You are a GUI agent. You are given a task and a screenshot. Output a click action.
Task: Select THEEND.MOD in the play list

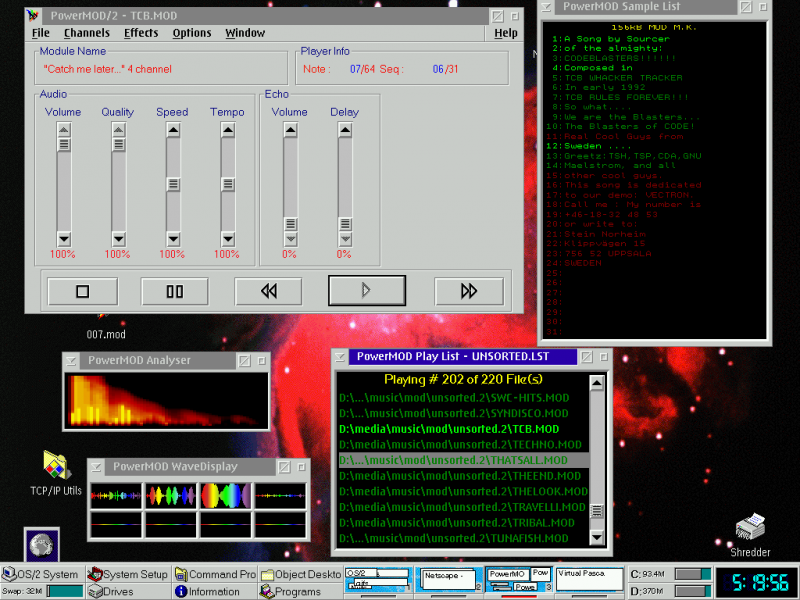click(463, 476)
